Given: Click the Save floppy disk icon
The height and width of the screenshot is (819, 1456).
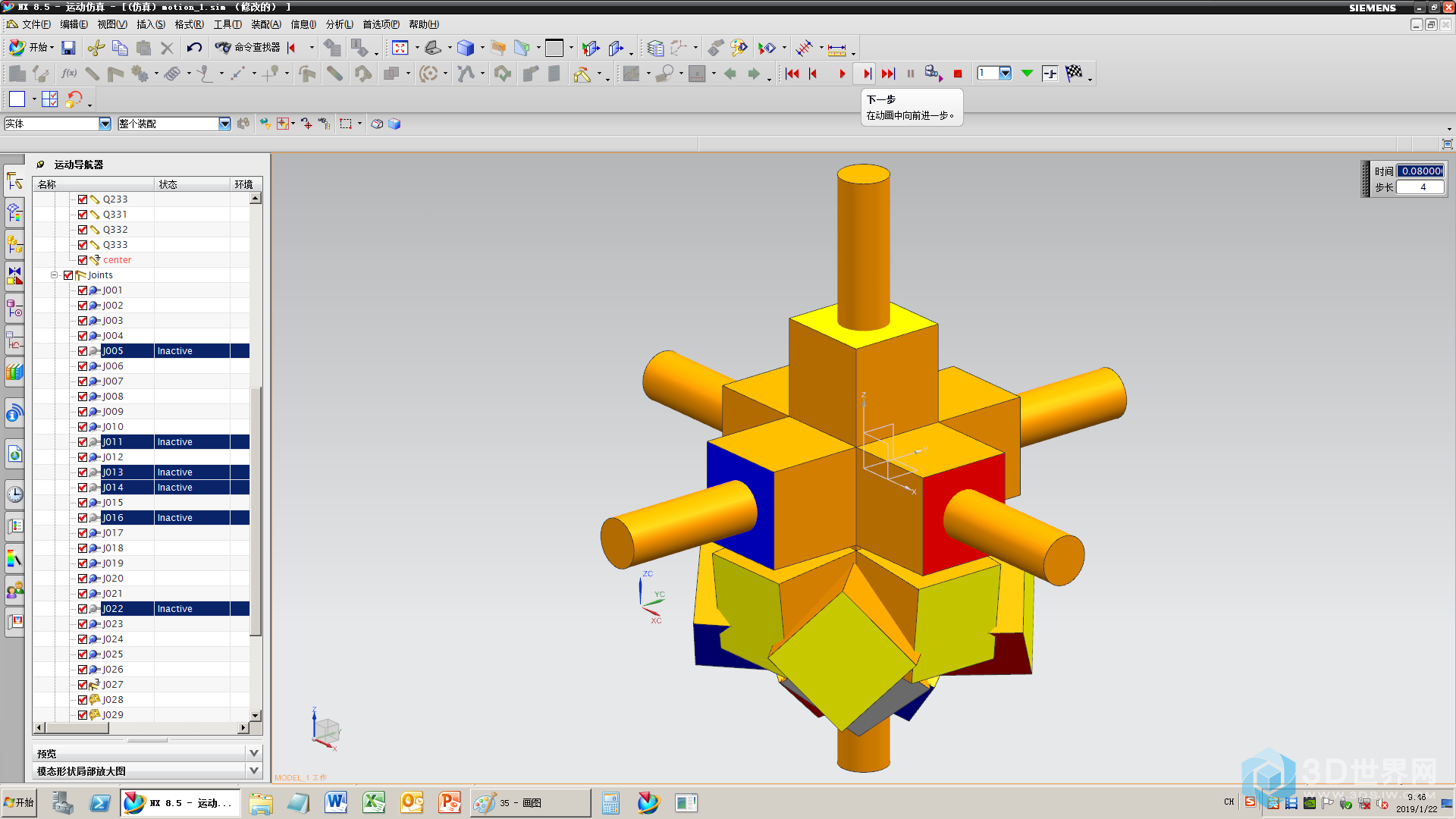Looking at the screenshot, I should (68, 49).
